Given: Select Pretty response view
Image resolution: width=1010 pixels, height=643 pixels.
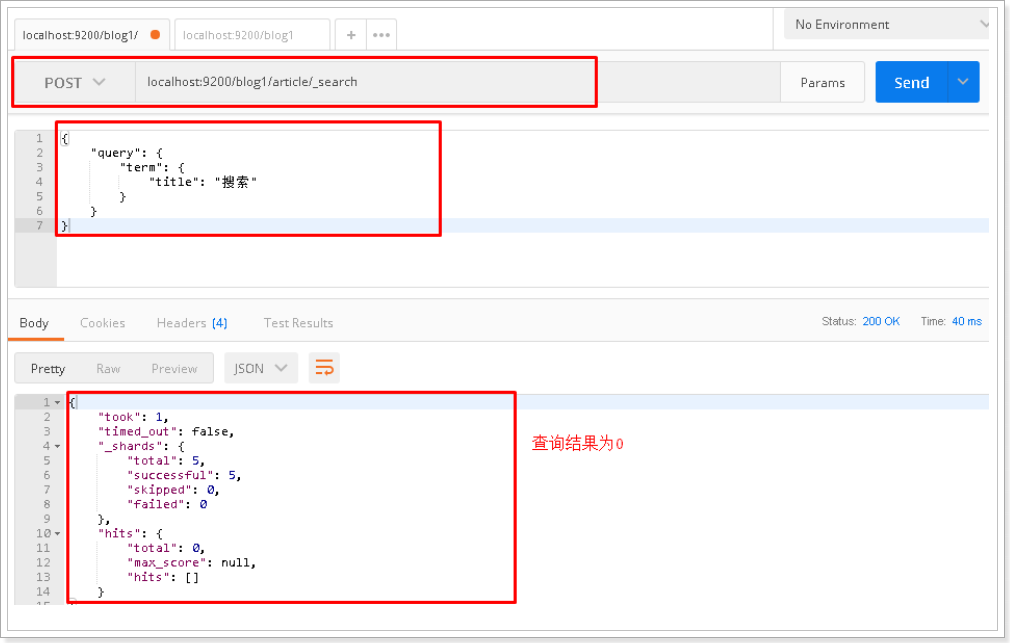Looking at the screenshot, I should click(48, 369).
